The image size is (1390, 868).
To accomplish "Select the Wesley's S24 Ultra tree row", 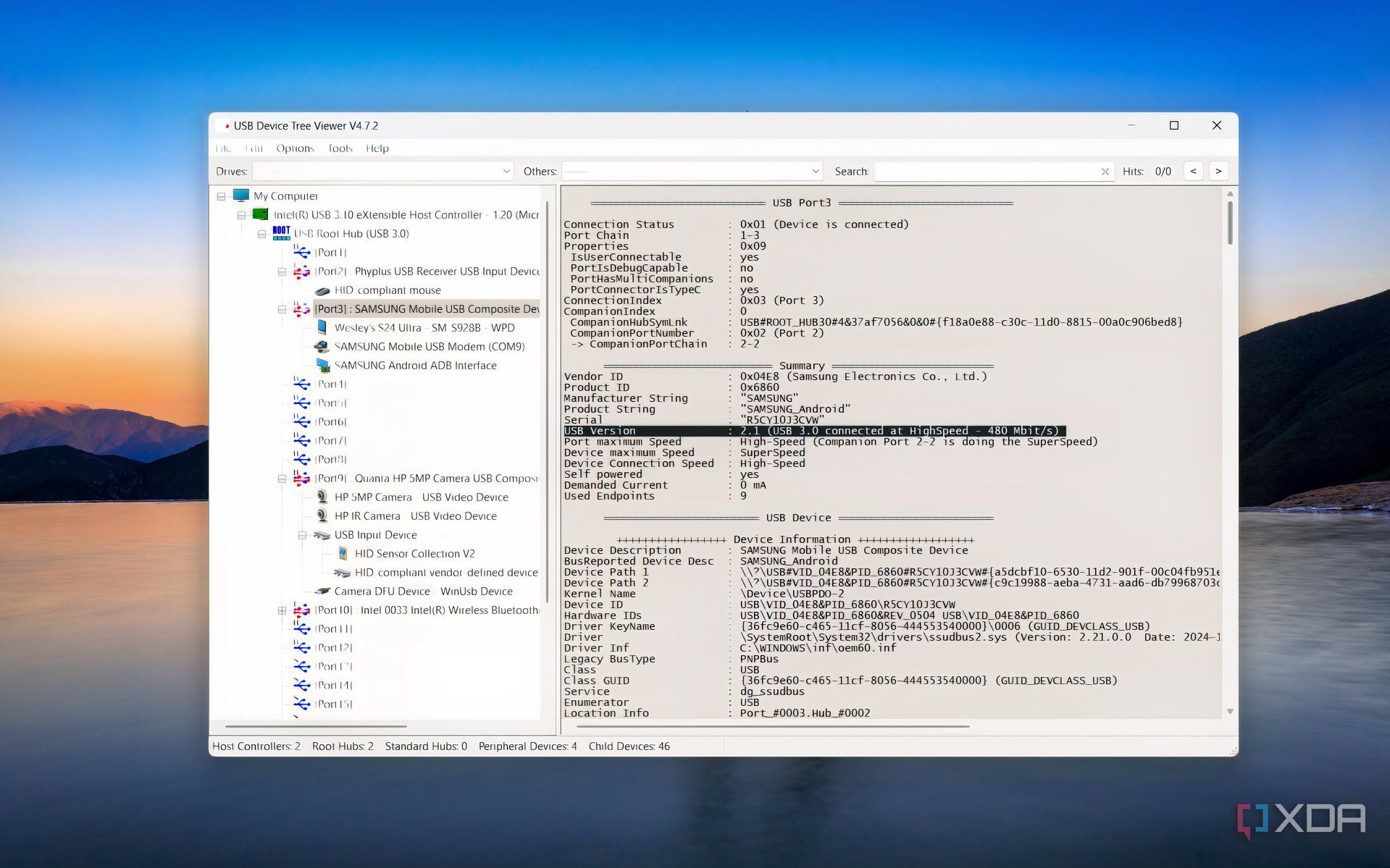I will [x=424, y=328].
